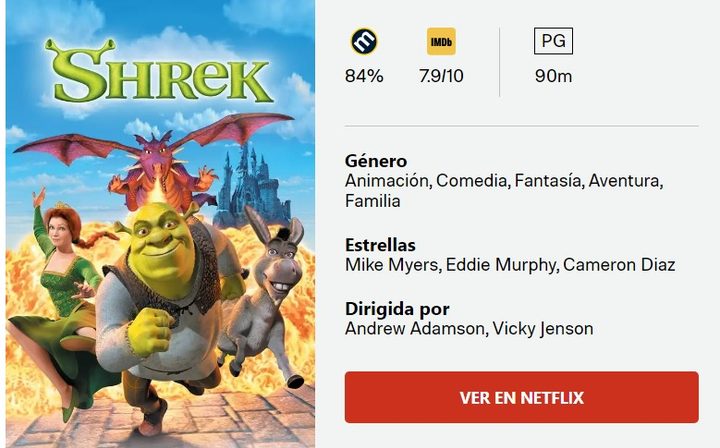The image size is (720, 448).
Task: Click the 84% Metacritic score text
Action: click(x=364, y=76)
